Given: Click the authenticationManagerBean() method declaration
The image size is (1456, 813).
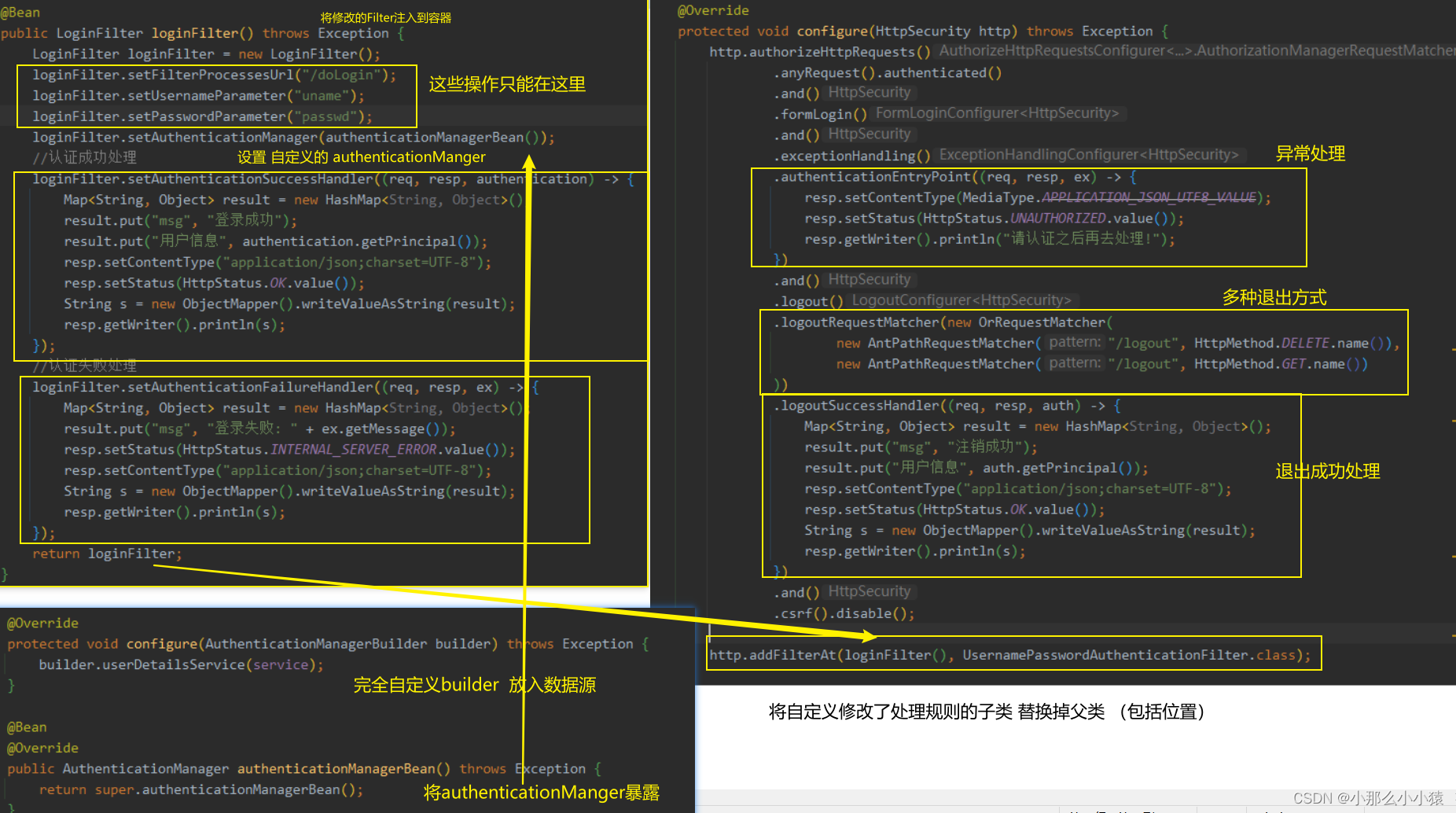Looking at the screenshot, I should point(304,769).
